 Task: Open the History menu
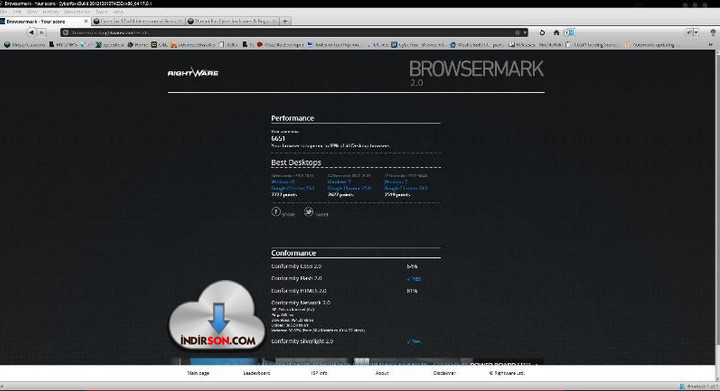point(51,11)
